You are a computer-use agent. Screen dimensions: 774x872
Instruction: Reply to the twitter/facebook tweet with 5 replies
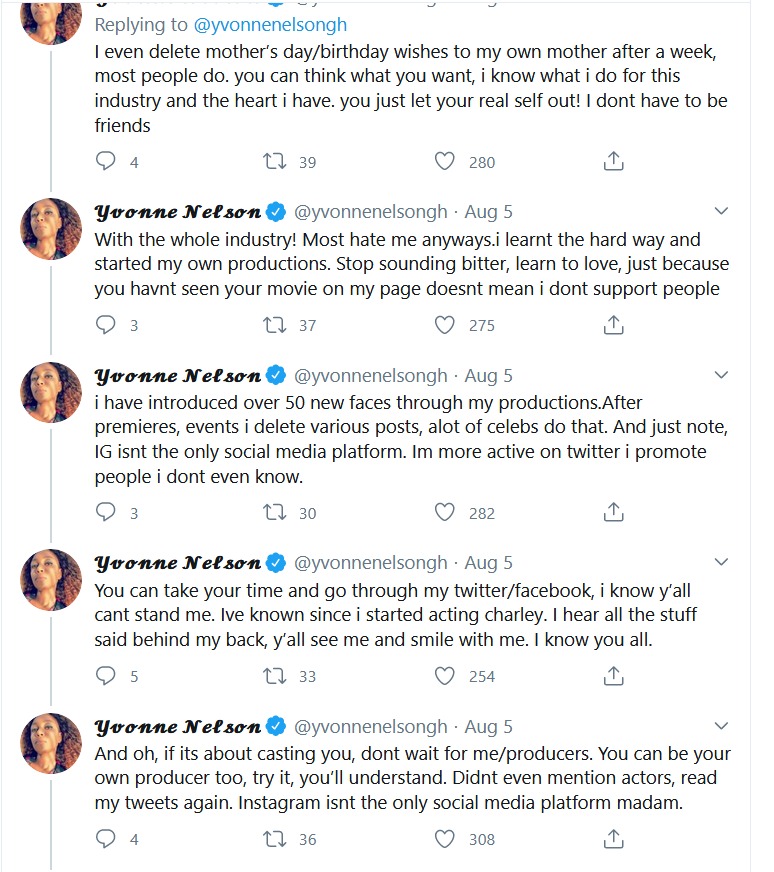106,675
